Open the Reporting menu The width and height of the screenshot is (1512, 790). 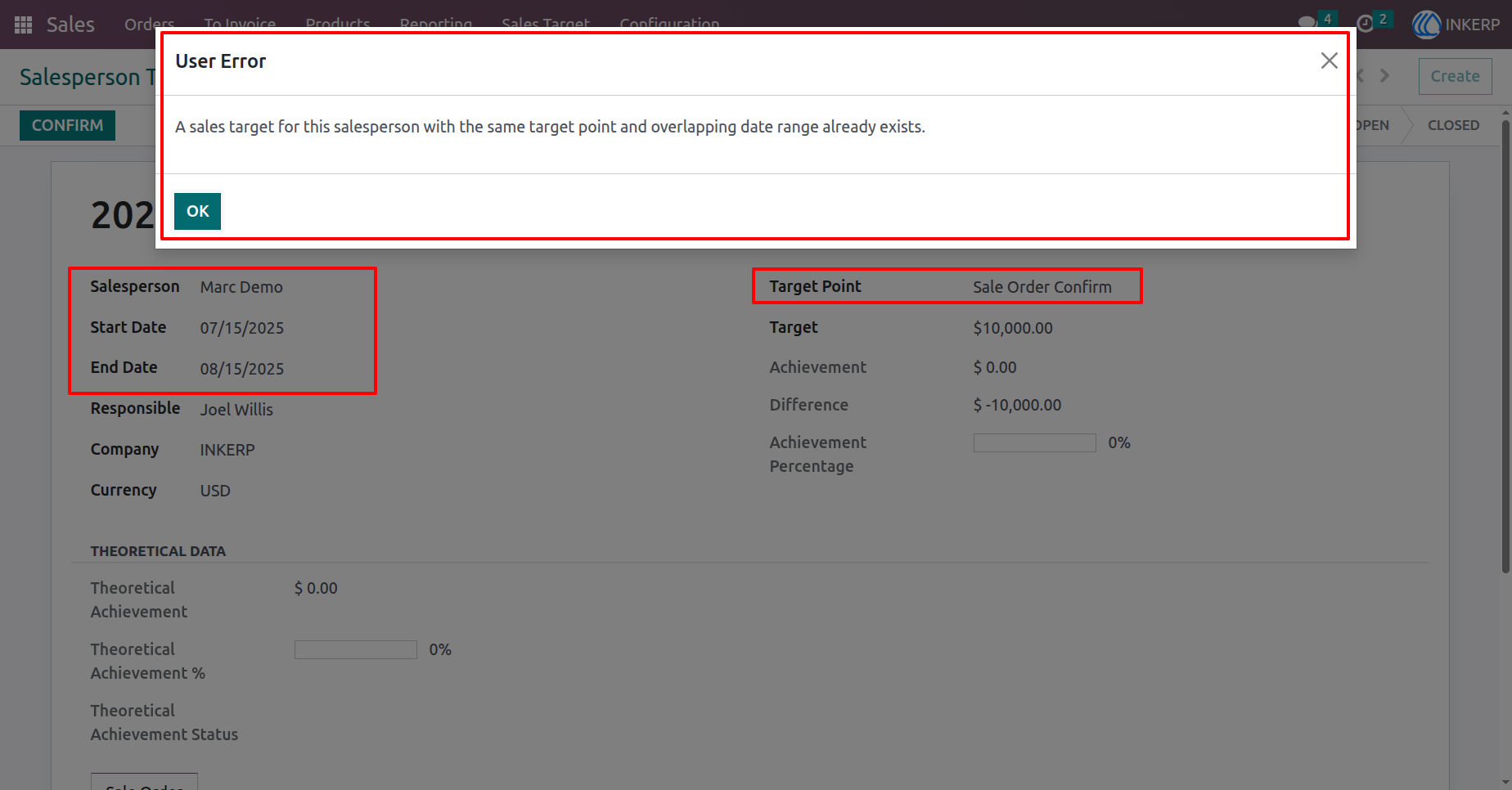435,25
